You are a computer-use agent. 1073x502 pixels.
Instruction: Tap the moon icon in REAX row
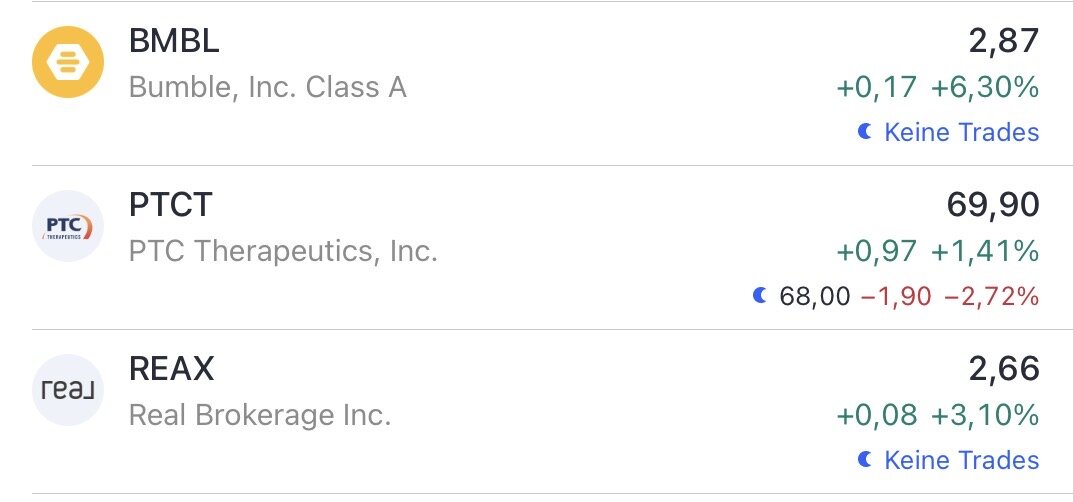(x=866, y=459)
